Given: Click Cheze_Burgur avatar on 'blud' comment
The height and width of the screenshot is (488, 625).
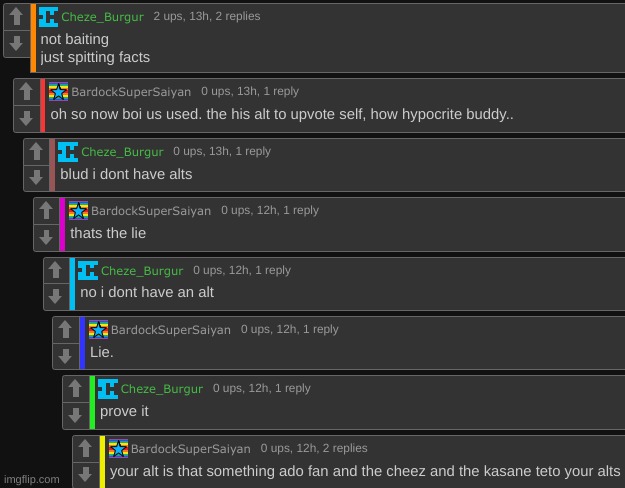Looking at the screenshot, I should click(68, 152).
